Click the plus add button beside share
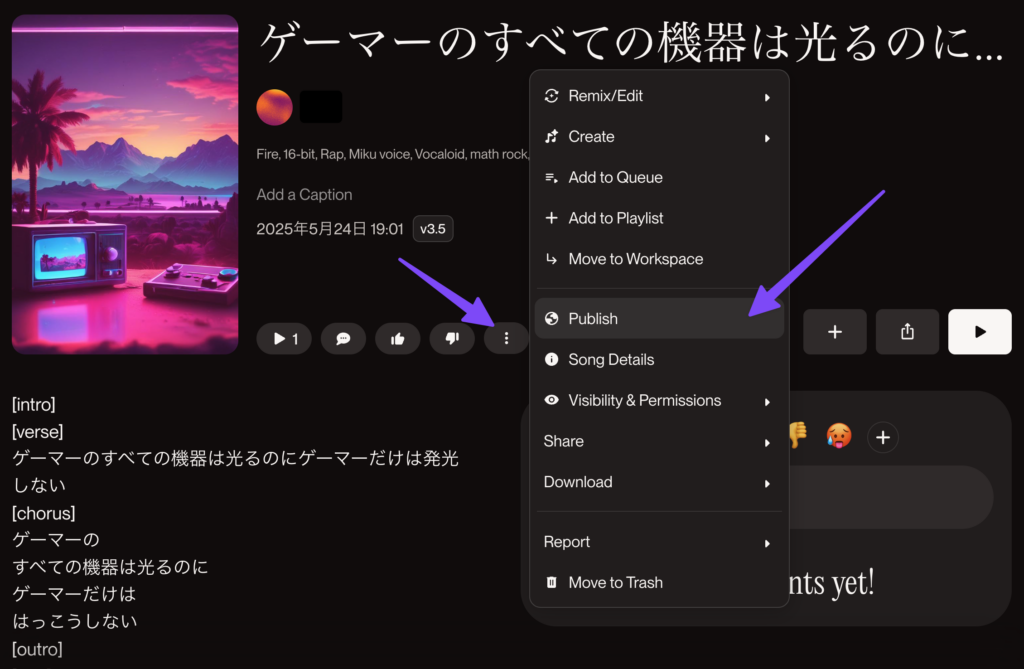 coord(834,332)
